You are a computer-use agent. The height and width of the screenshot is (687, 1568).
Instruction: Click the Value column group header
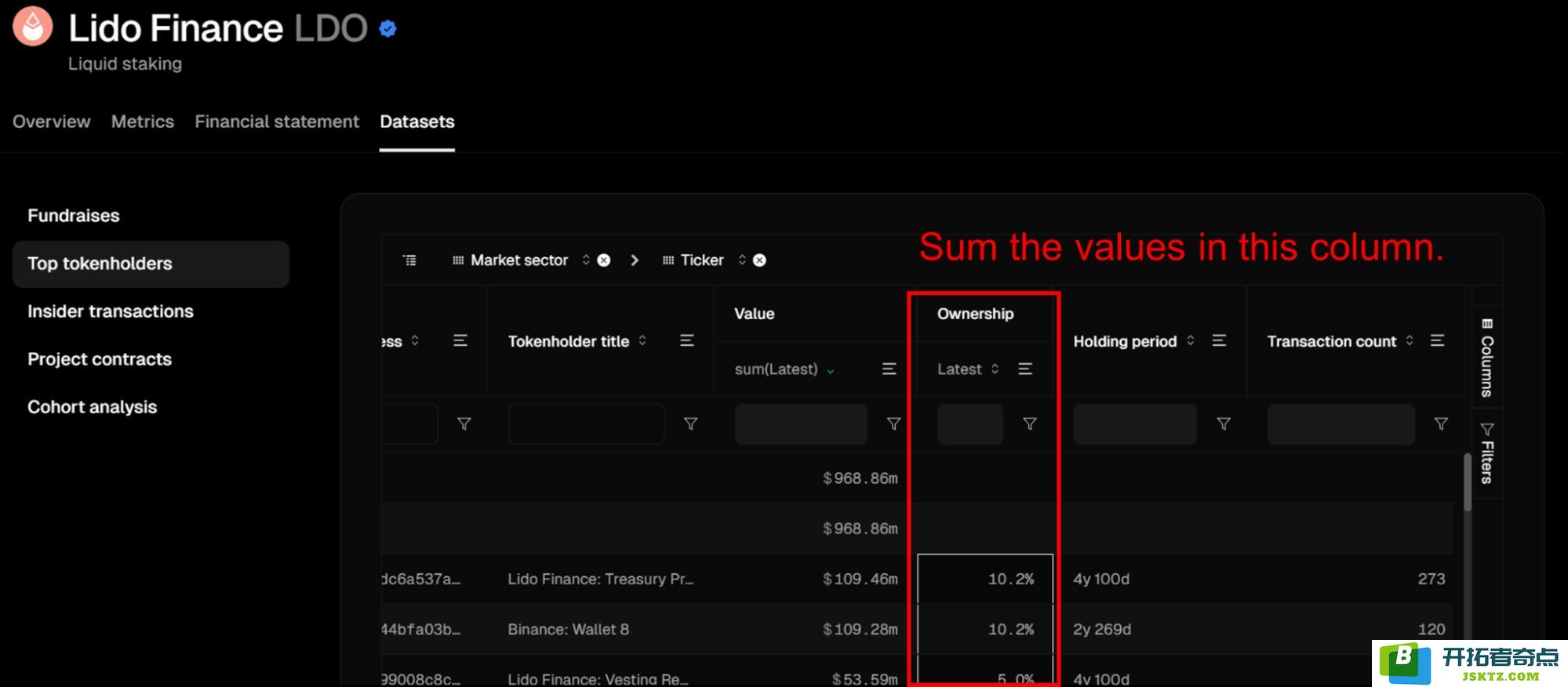point(755,314)
